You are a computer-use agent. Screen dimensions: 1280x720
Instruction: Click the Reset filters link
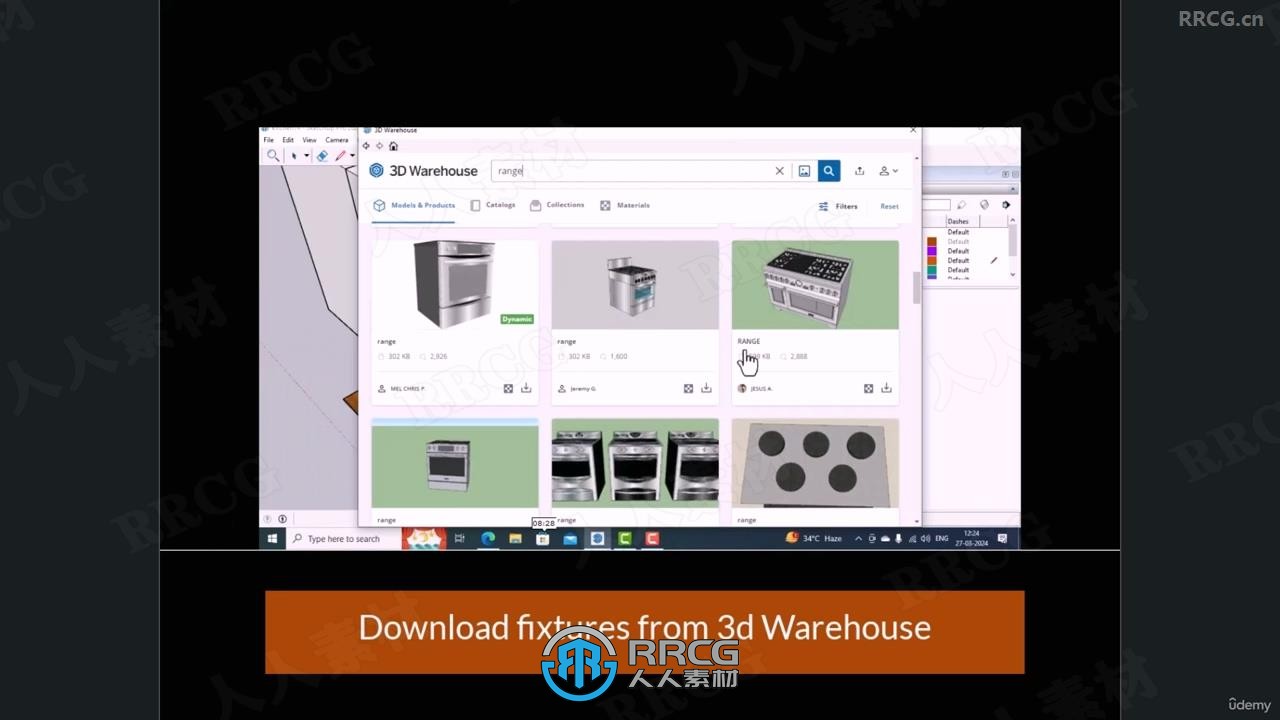point(889,206)
